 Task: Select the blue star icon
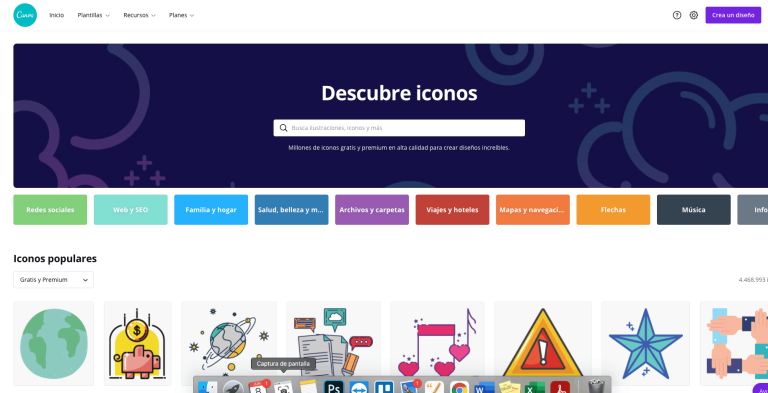point(646,344)
